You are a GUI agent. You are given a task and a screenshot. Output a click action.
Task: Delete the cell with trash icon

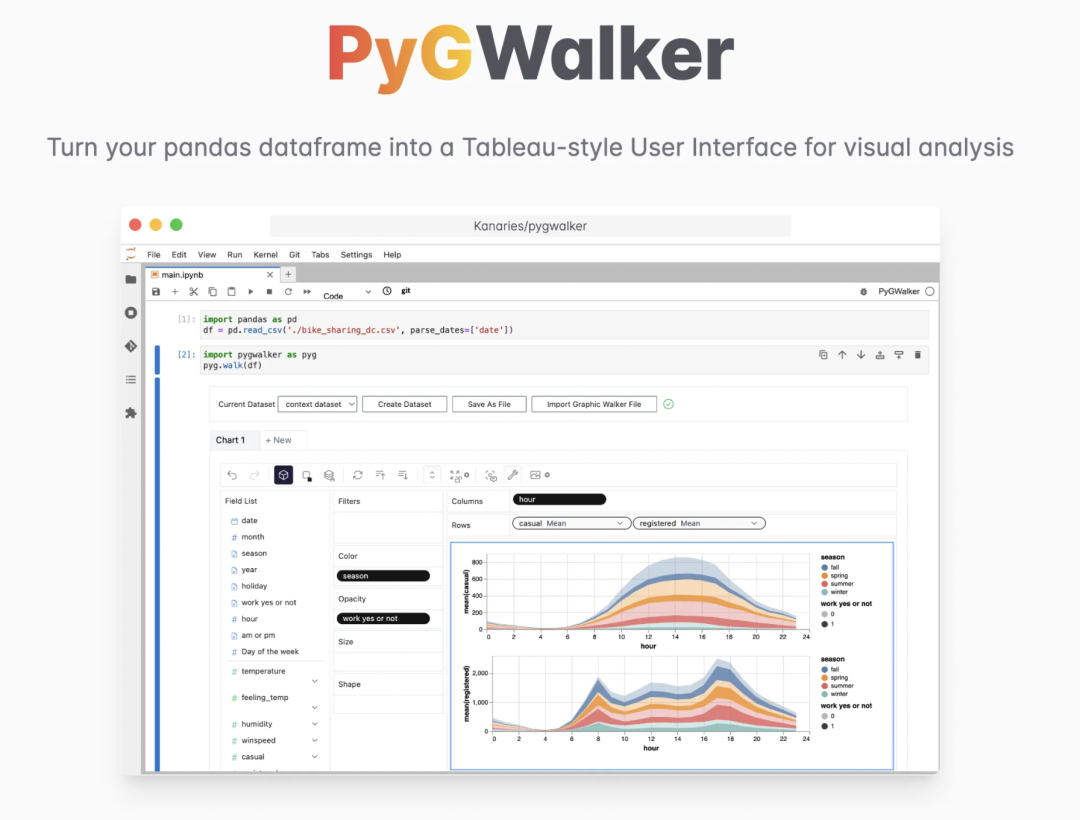click(917, 355)
